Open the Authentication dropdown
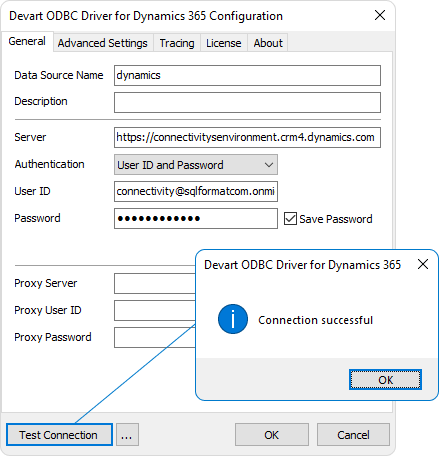This screenshot has width=439, height=456. pos(196,165)
